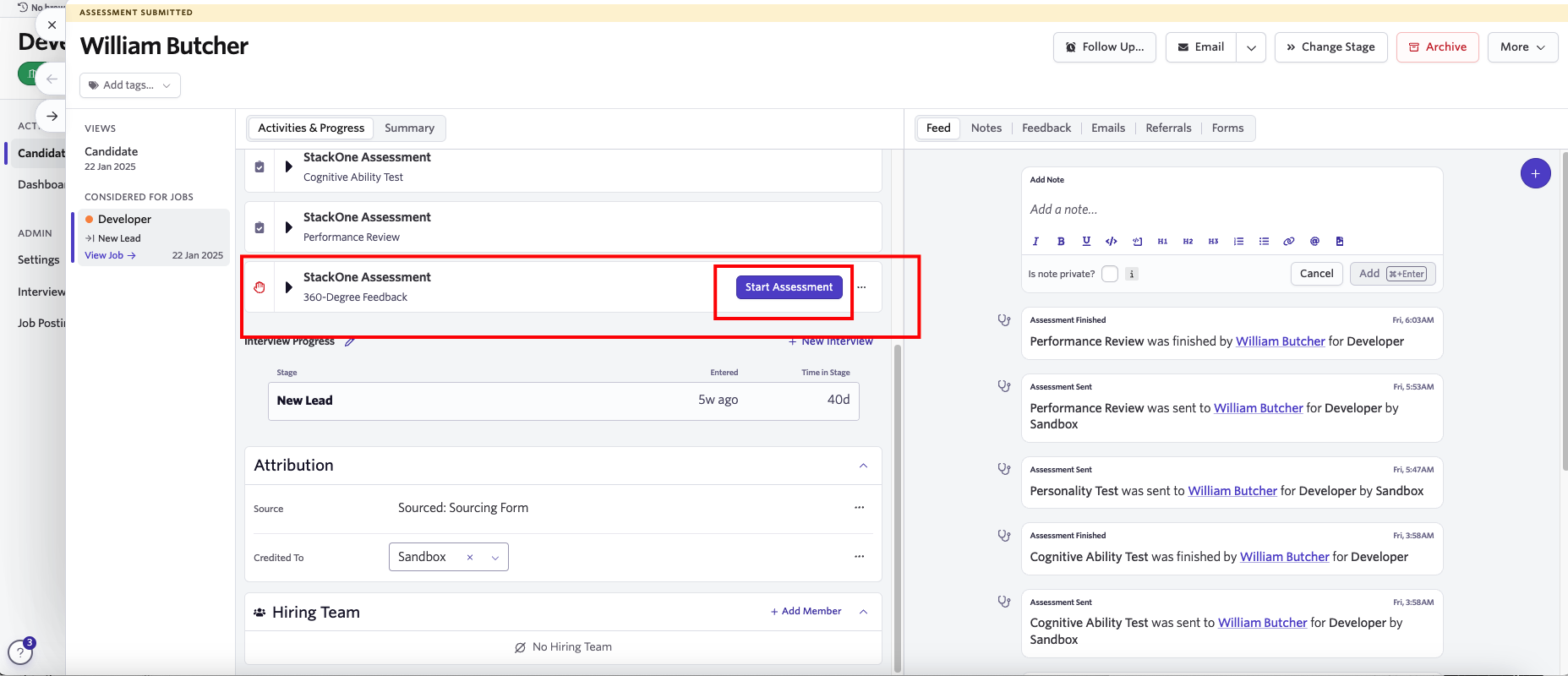Switch to Activities & Progress tab

click(311, 128)
